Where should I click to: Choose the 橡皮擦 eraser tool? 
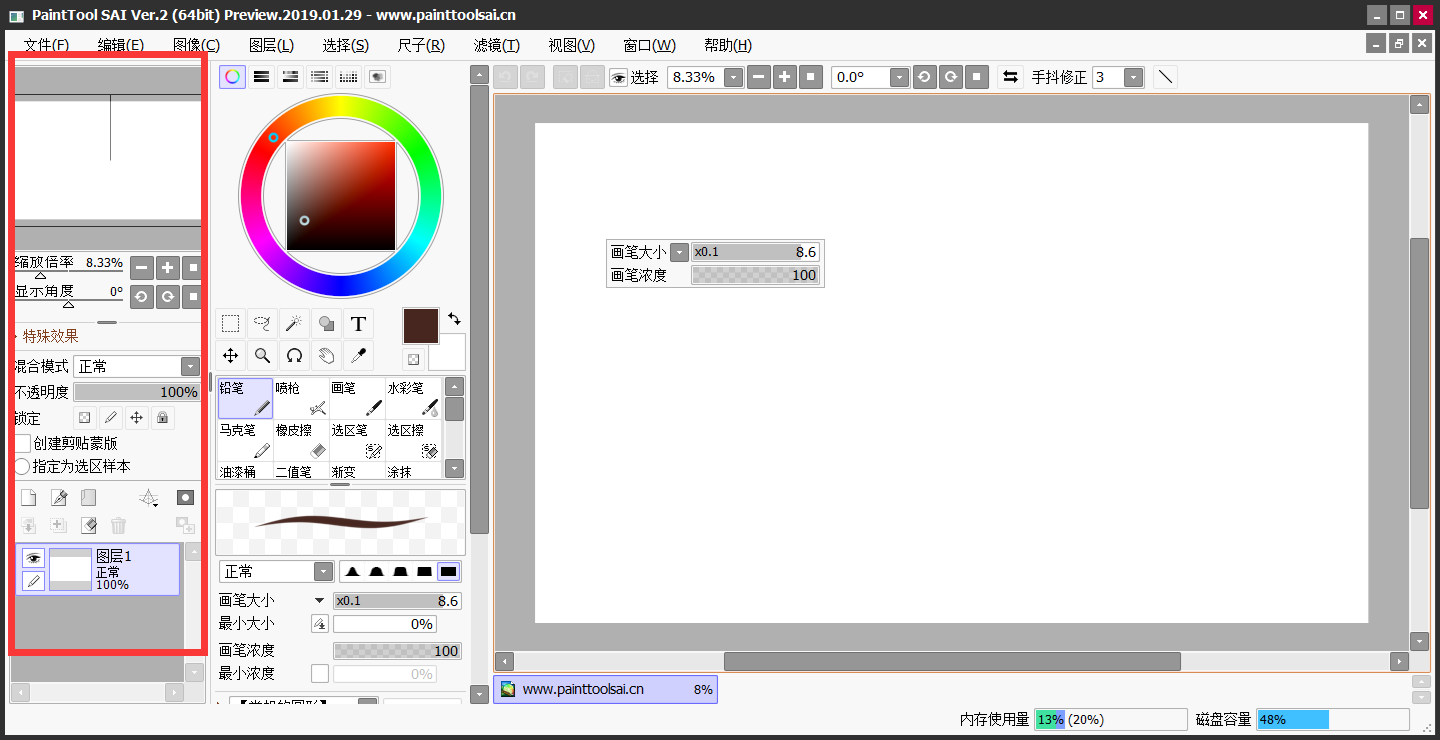pyautogui.click(x=301, y=440)
